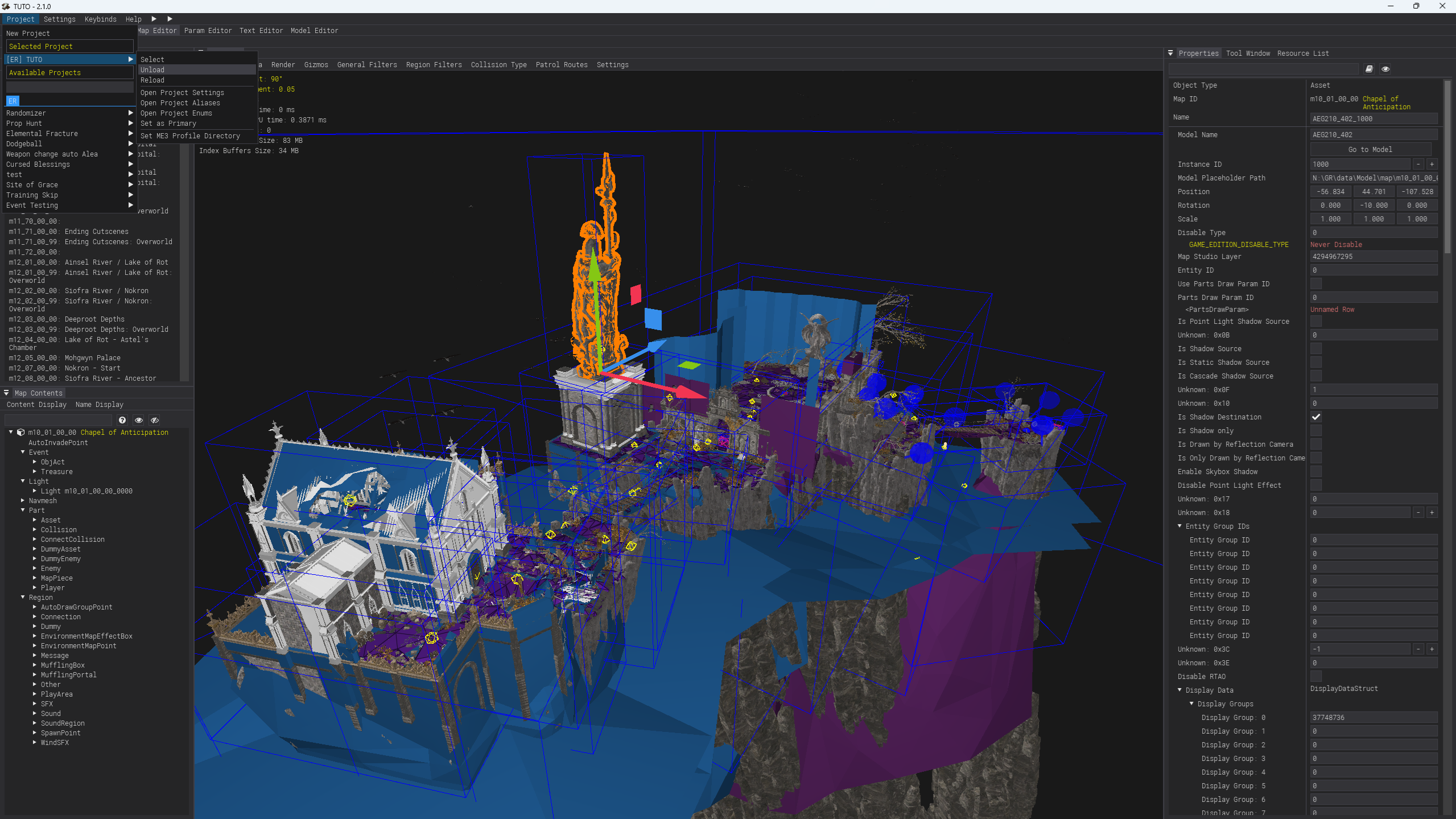Viewport: 1456px width, 819px height.
Task: Click plus button for Unknown 0x3C
Action: tap(1432, 649)
